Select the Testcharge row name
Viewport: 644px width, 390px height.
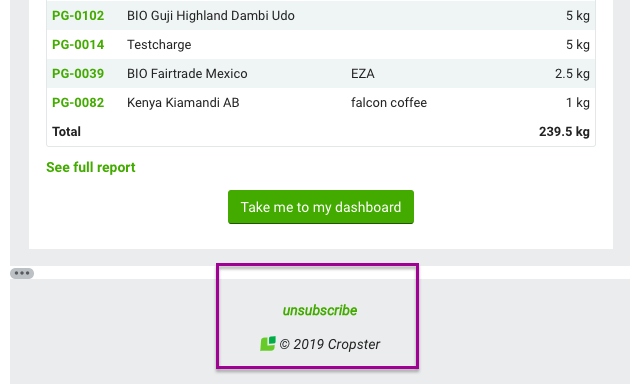point(159,44)
